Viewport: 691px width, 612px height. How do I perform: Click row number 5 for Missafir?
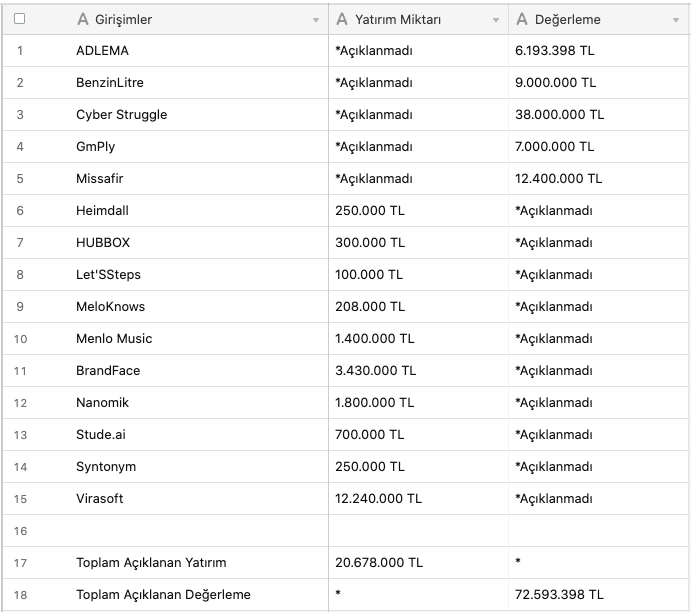coord(20,179)
